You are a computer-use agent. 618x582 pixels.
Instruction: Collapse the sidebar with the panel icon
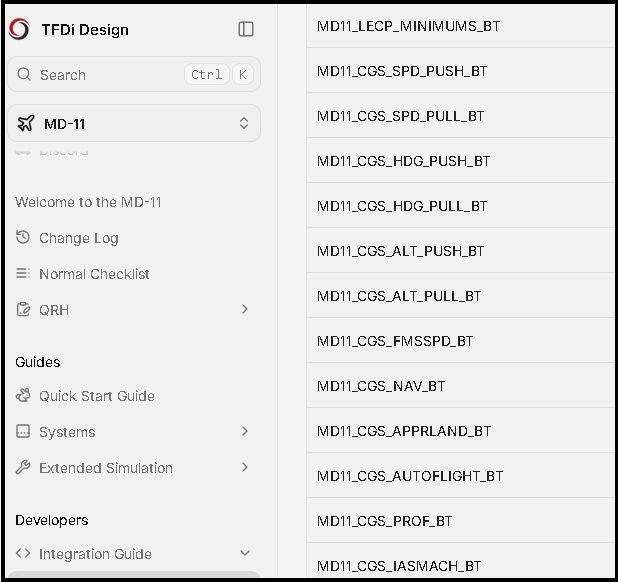(x=246, y=29)
